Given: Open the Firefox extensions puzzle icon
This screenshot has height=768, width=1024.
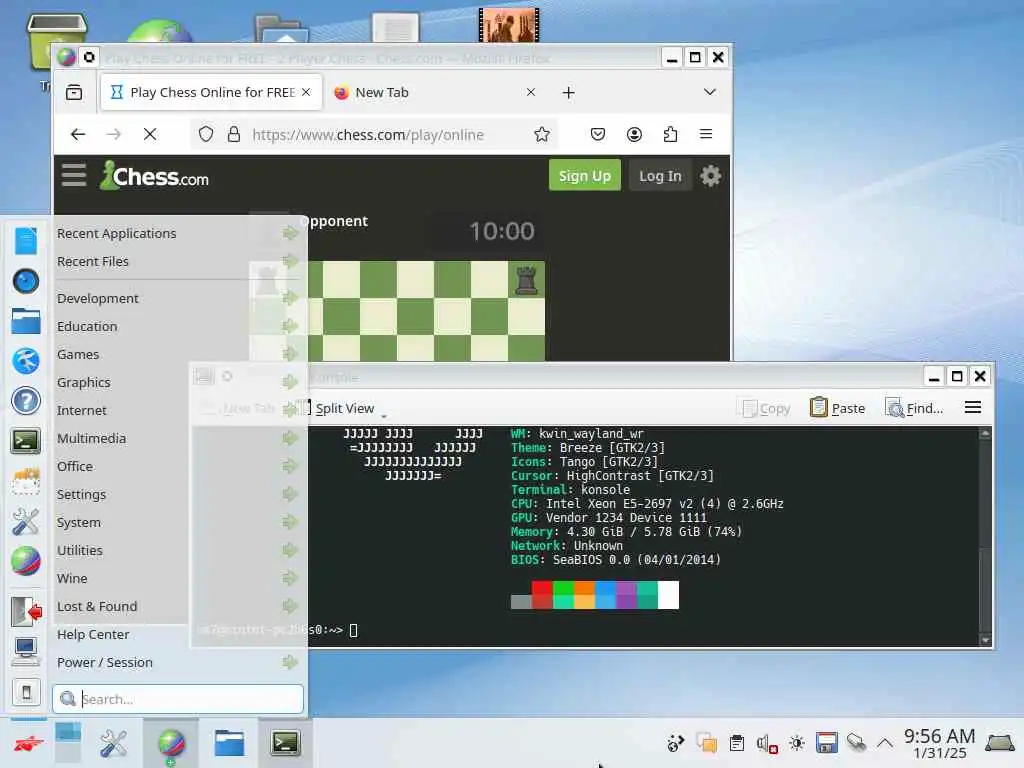Looking at the screenshot, I should (x=670, y=134).
